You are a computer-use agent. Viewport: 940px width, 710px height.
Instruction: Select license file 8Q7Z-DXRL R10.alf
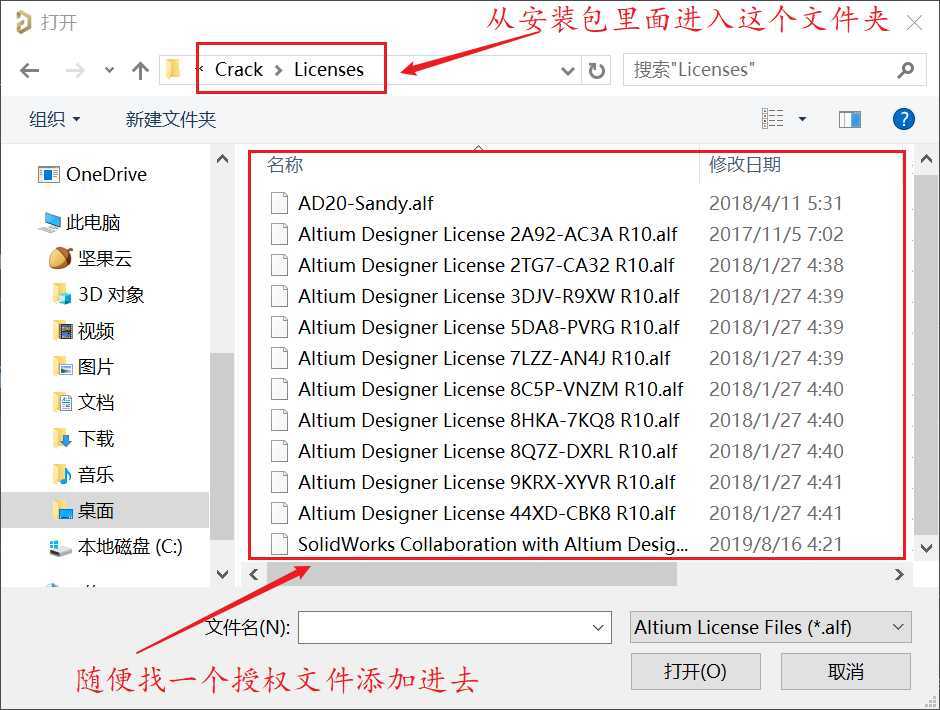pyautogui.click(x=487, y=452)
